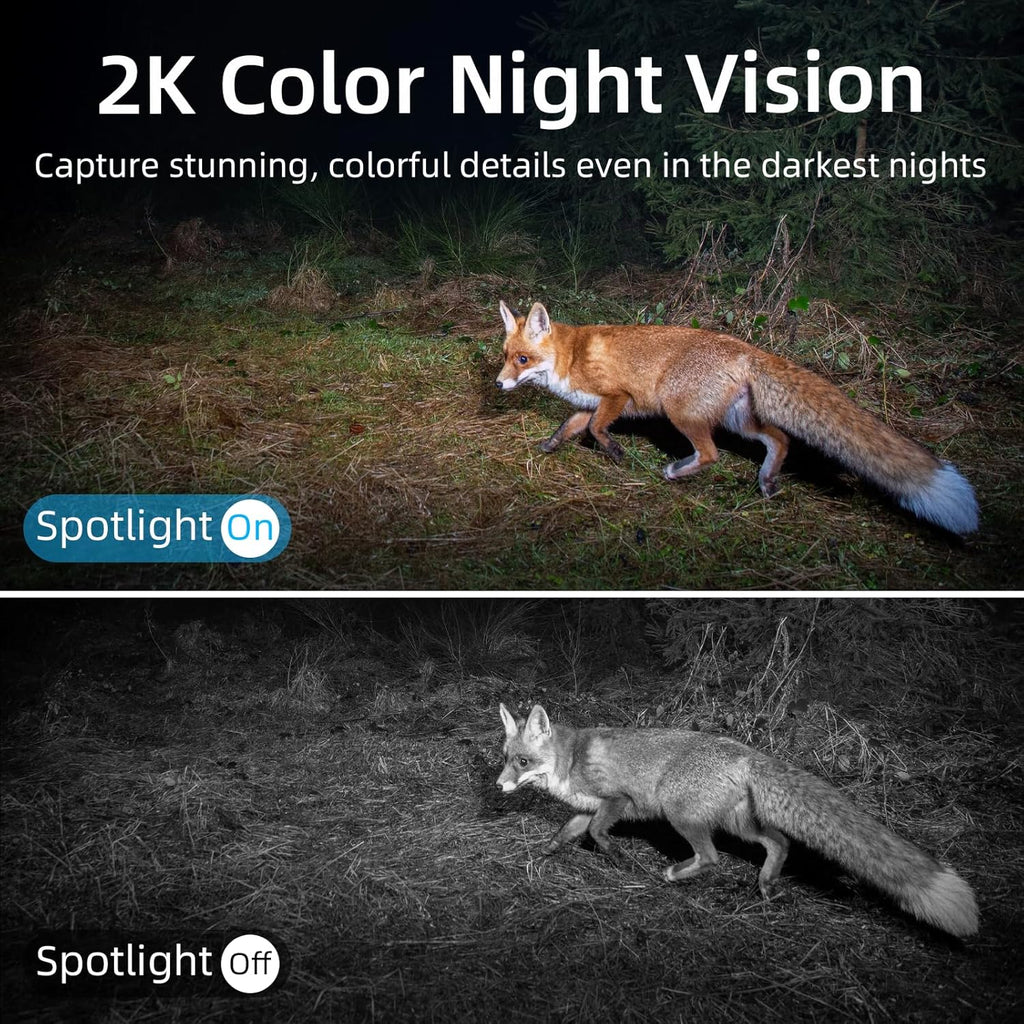Click the "2K Color Night Vision" headline
The width and height of the screenshot is (1024, 1024).
[x=511, y=86]
